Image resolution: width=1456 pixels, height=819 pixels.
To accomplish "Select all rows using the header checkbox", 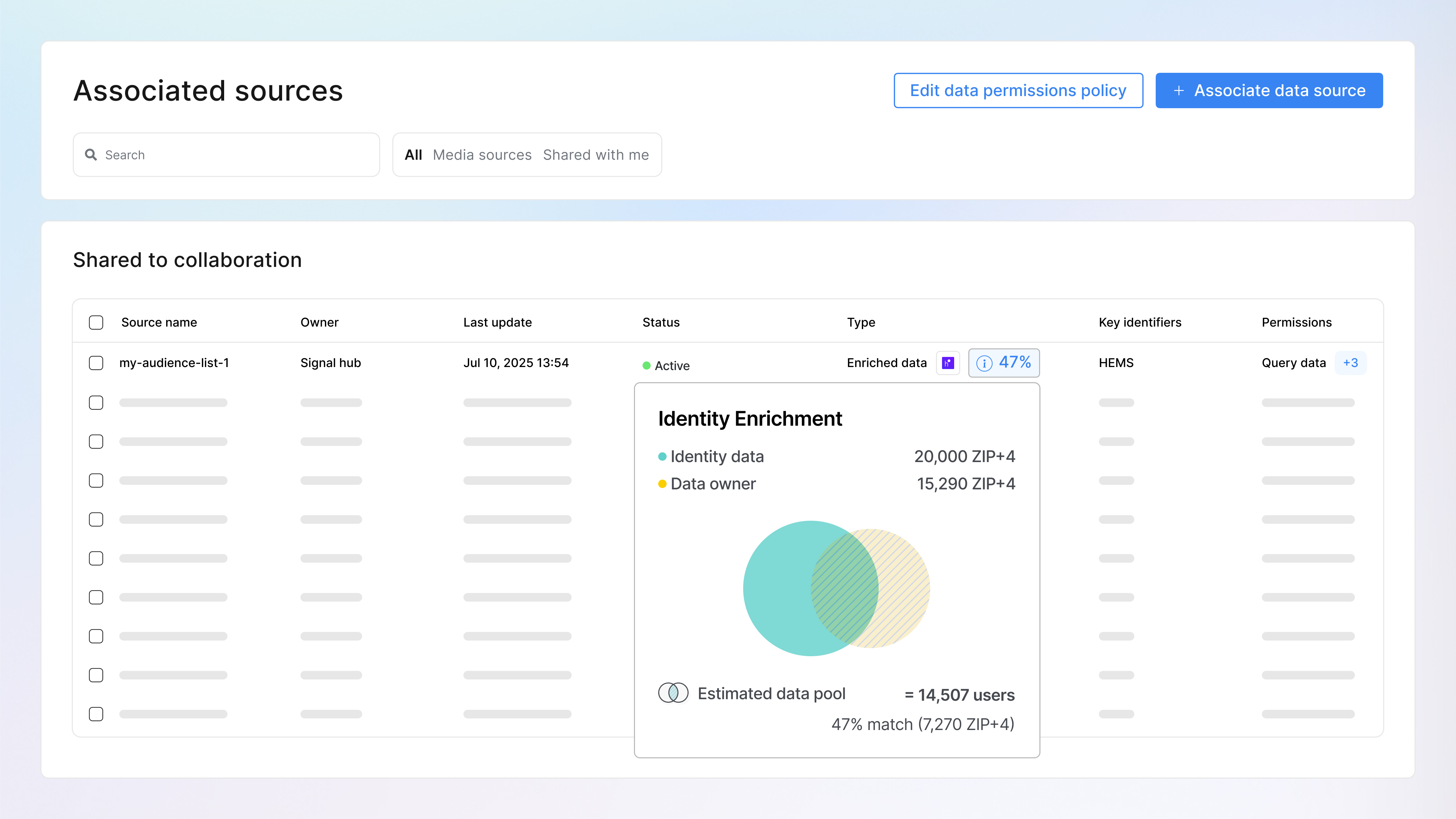I will click(x=96, y=322).
